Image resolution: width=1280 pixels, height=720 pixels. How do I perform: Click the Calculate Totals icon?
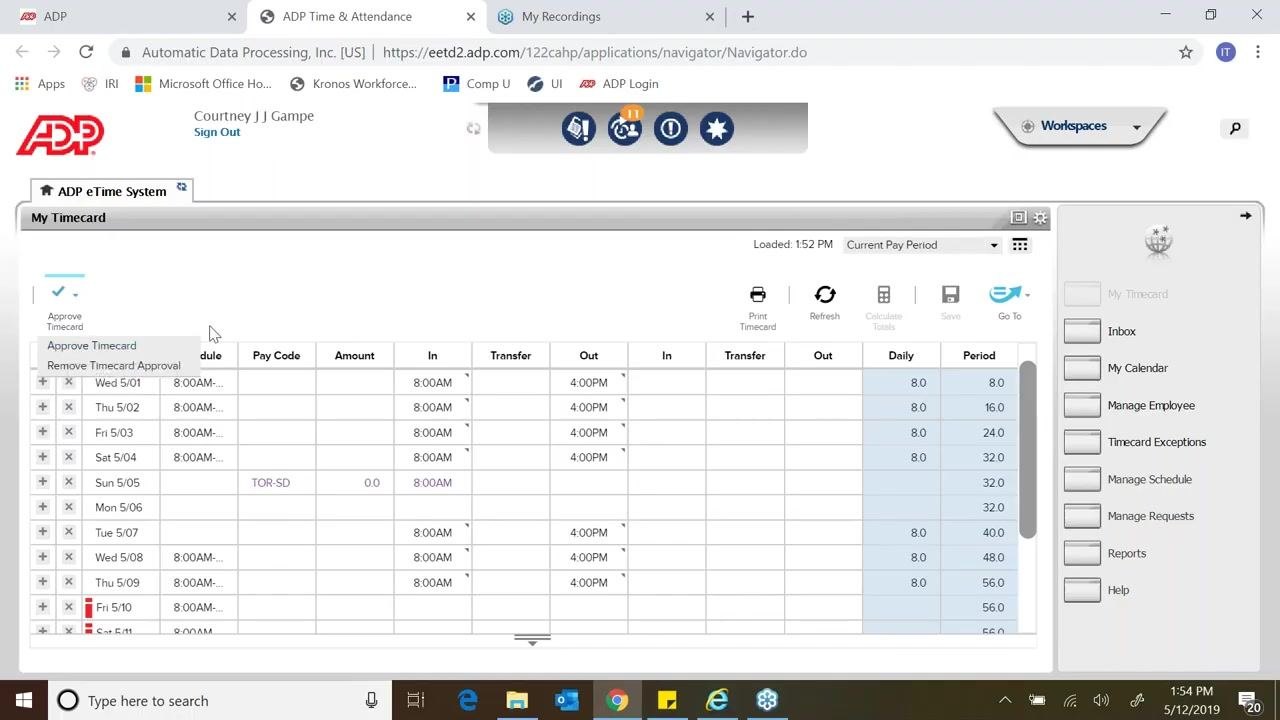884,294
